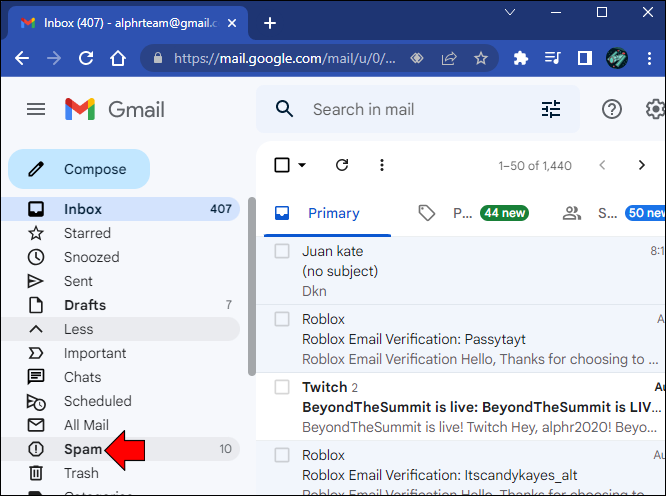This screenshot has height=496, width=666.
Task: Open the tab search chevron in title bar
Action: [510, 12]
